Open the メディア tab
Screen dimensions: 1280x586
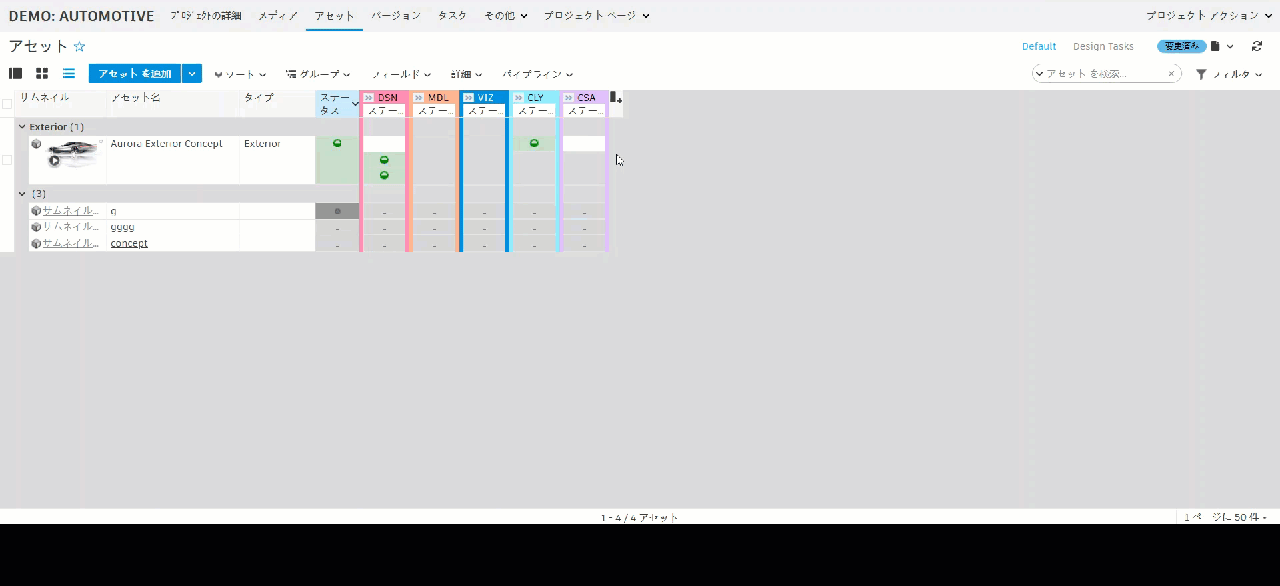[x=278, y=16]
